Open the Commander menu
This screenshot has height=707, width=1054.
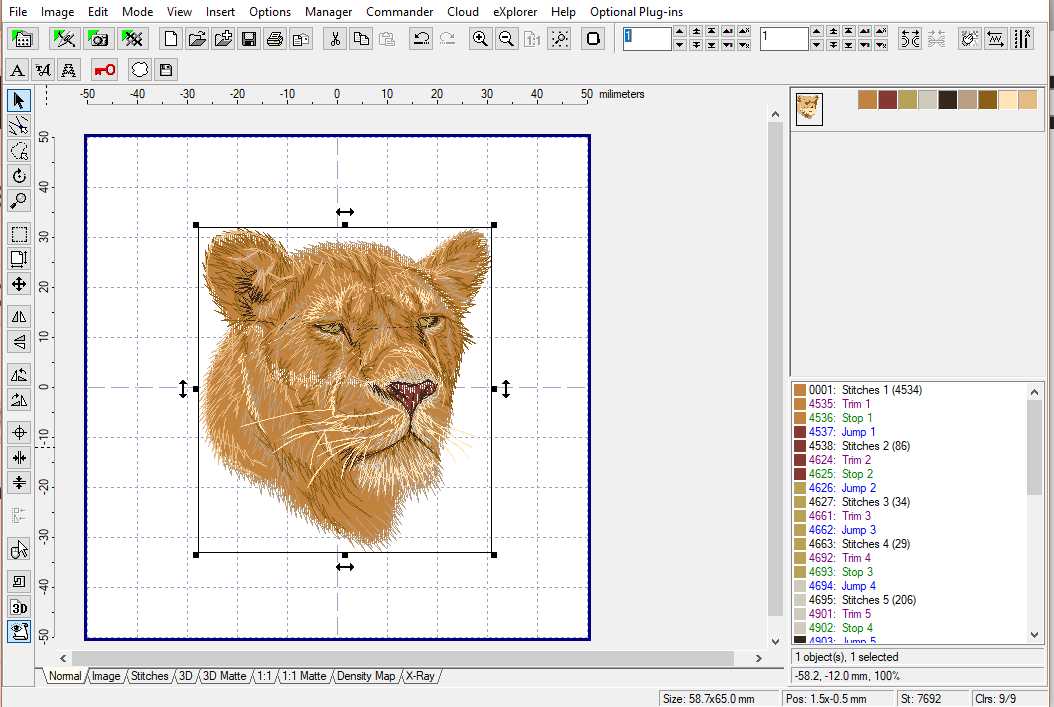400,12
